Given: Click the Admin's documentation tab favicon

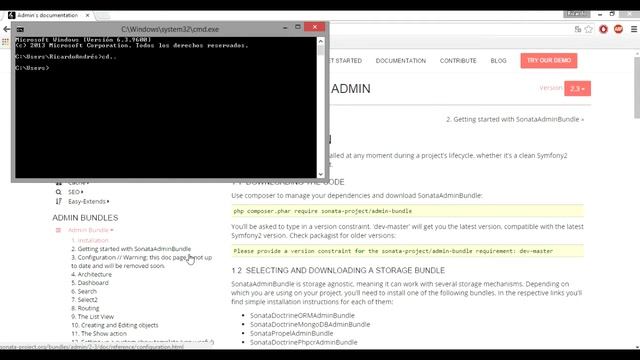Looking at the screenshot, I should tap(11, 15).
